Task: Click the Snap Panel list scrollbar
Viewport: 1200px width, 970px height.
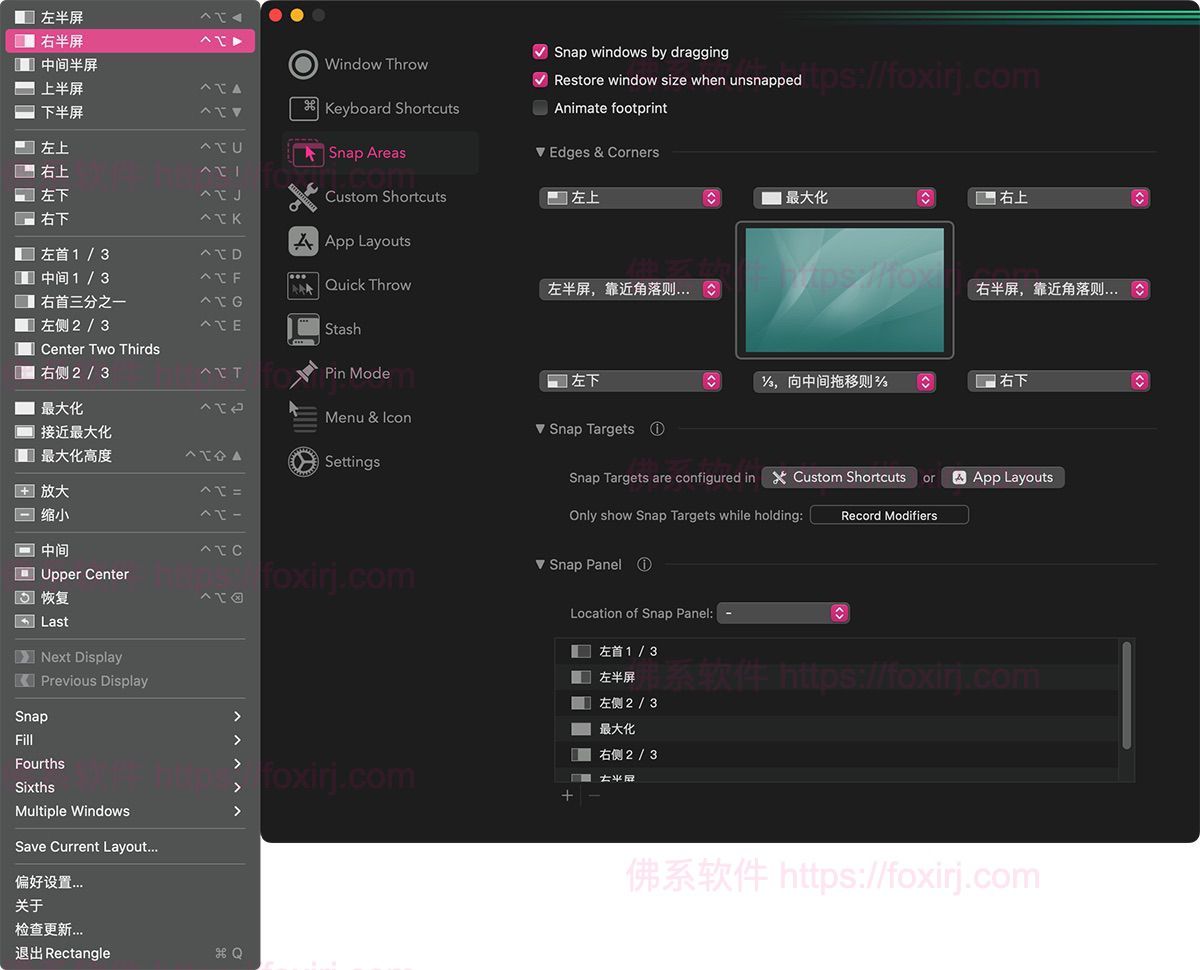Action: pos(1127,695)
